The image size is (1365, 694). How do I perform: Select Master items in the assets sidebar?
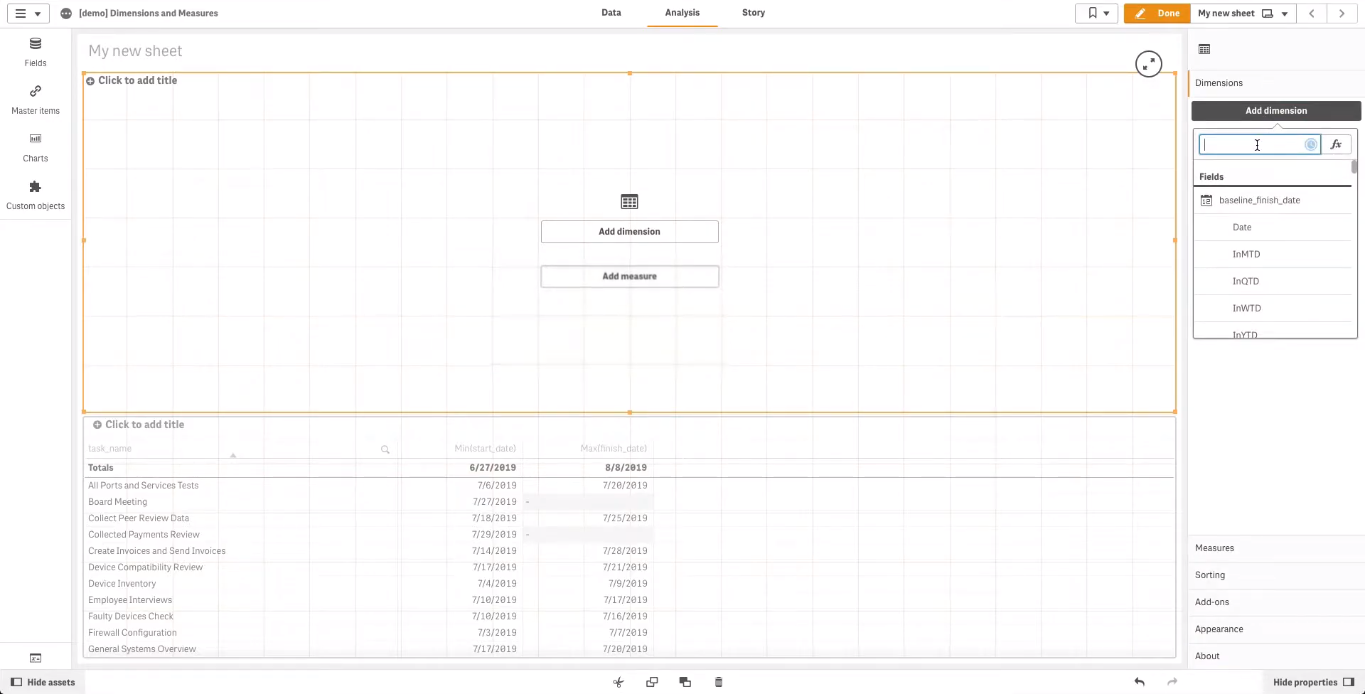tap(35, 100)
